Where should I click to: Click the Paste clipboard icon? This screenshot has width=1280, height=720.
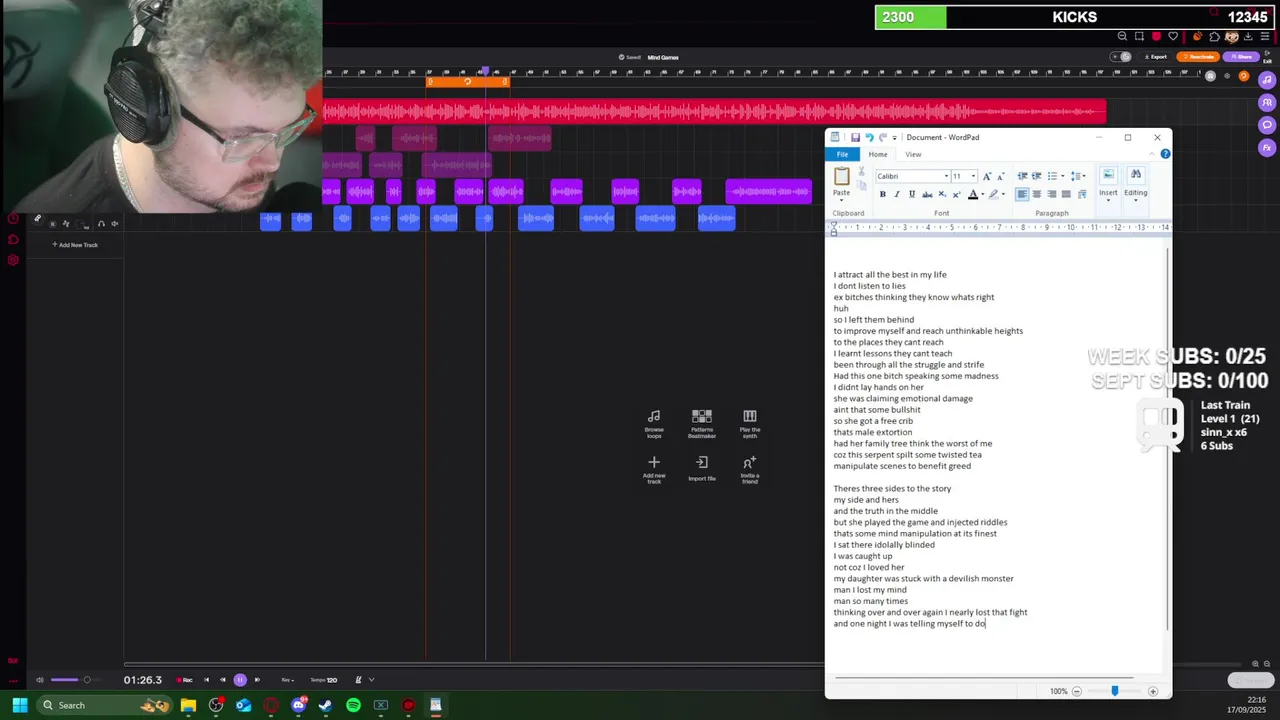point(842,176)
